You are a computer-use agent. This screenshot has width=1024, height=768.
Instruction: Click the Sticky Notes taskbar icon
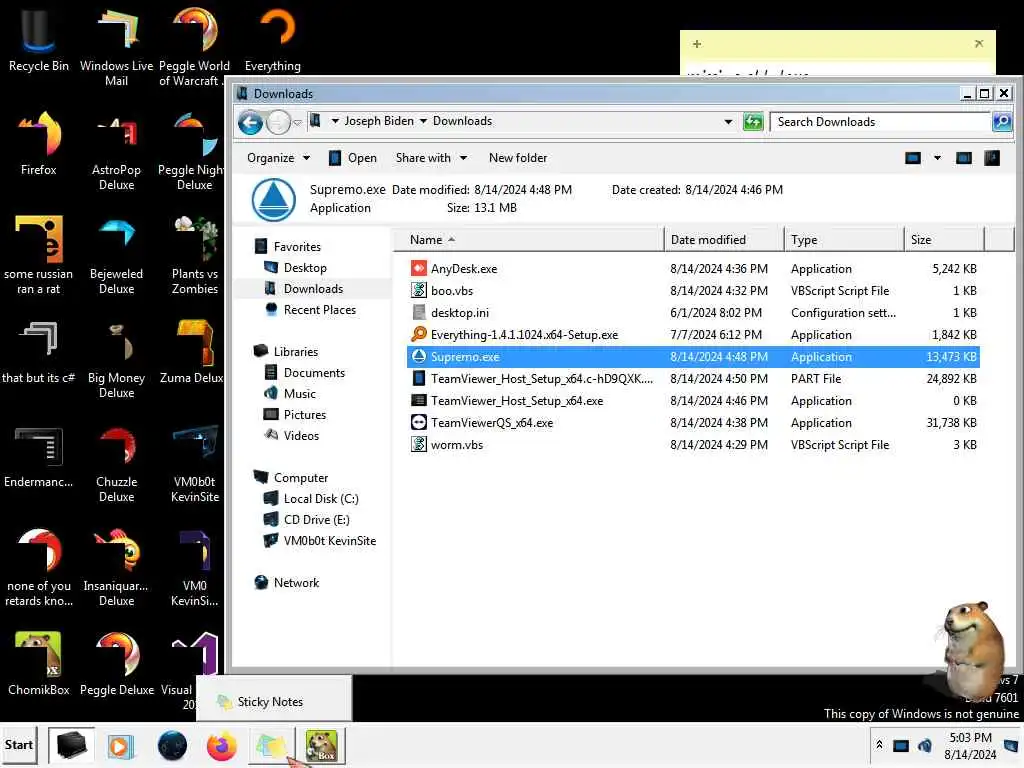point(271,745)
